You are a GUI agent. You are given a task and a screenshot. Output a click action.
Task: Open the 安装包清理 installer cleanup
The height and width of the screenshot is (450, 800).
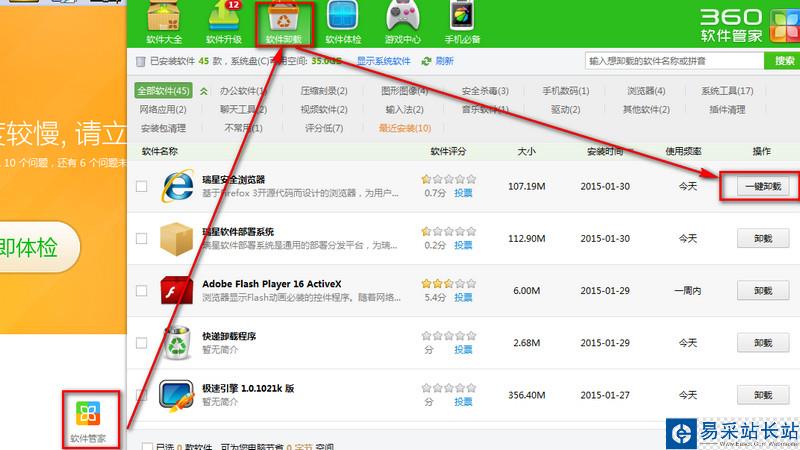click(x=163, y=129)
